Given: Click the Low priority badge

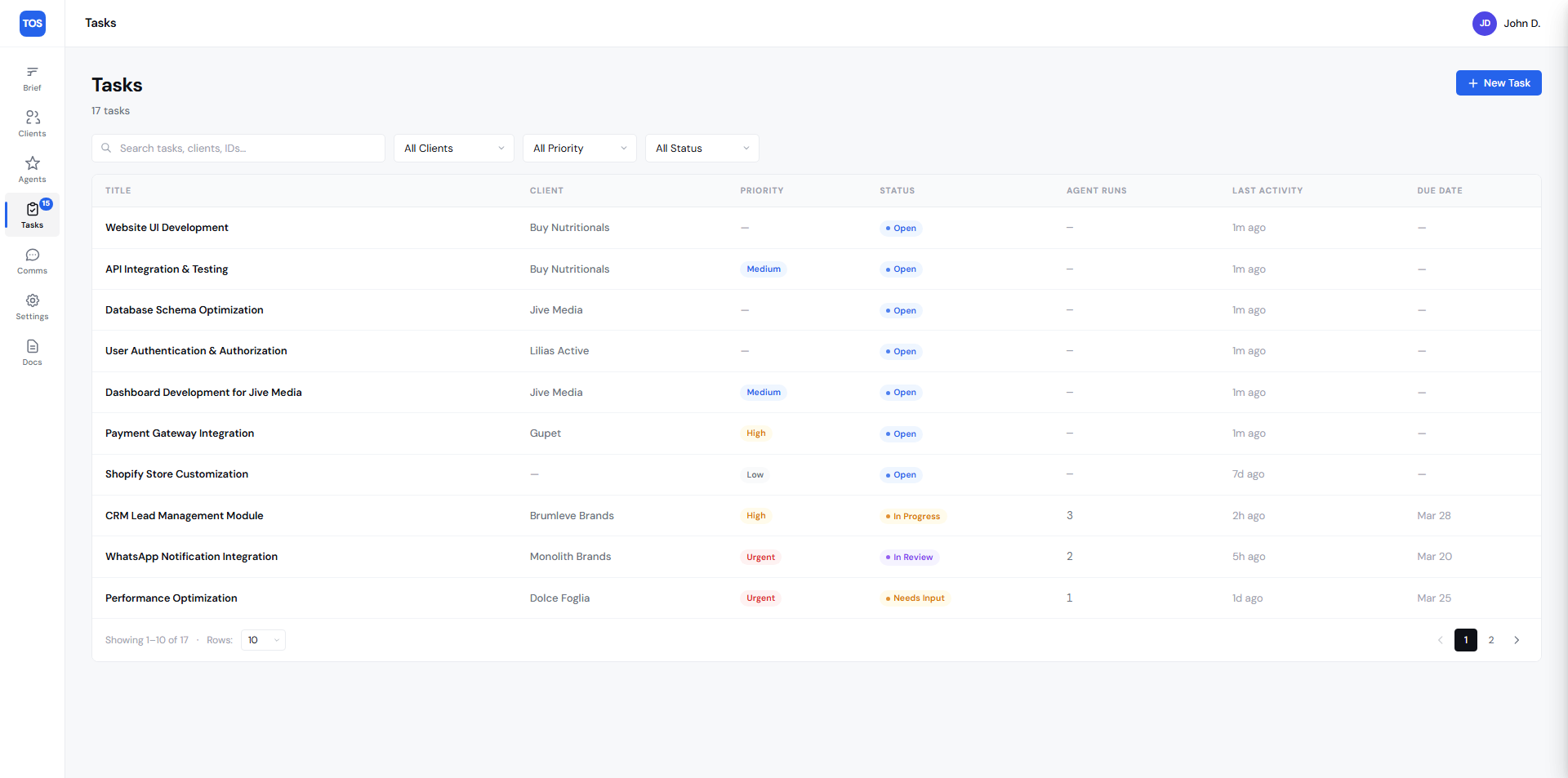Looking at the screenshot, I should tap(755, 474).
